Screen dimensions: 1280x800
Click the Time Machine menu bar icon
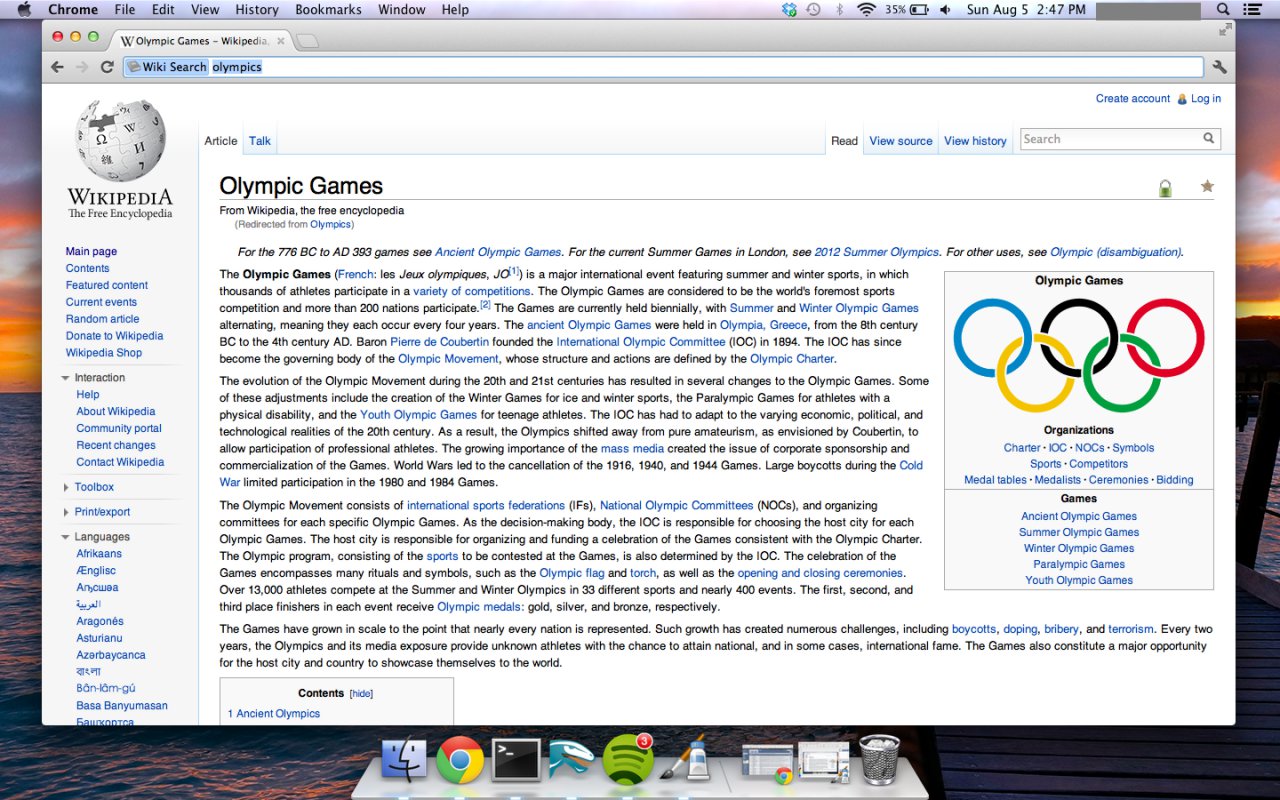click(814, 9)
